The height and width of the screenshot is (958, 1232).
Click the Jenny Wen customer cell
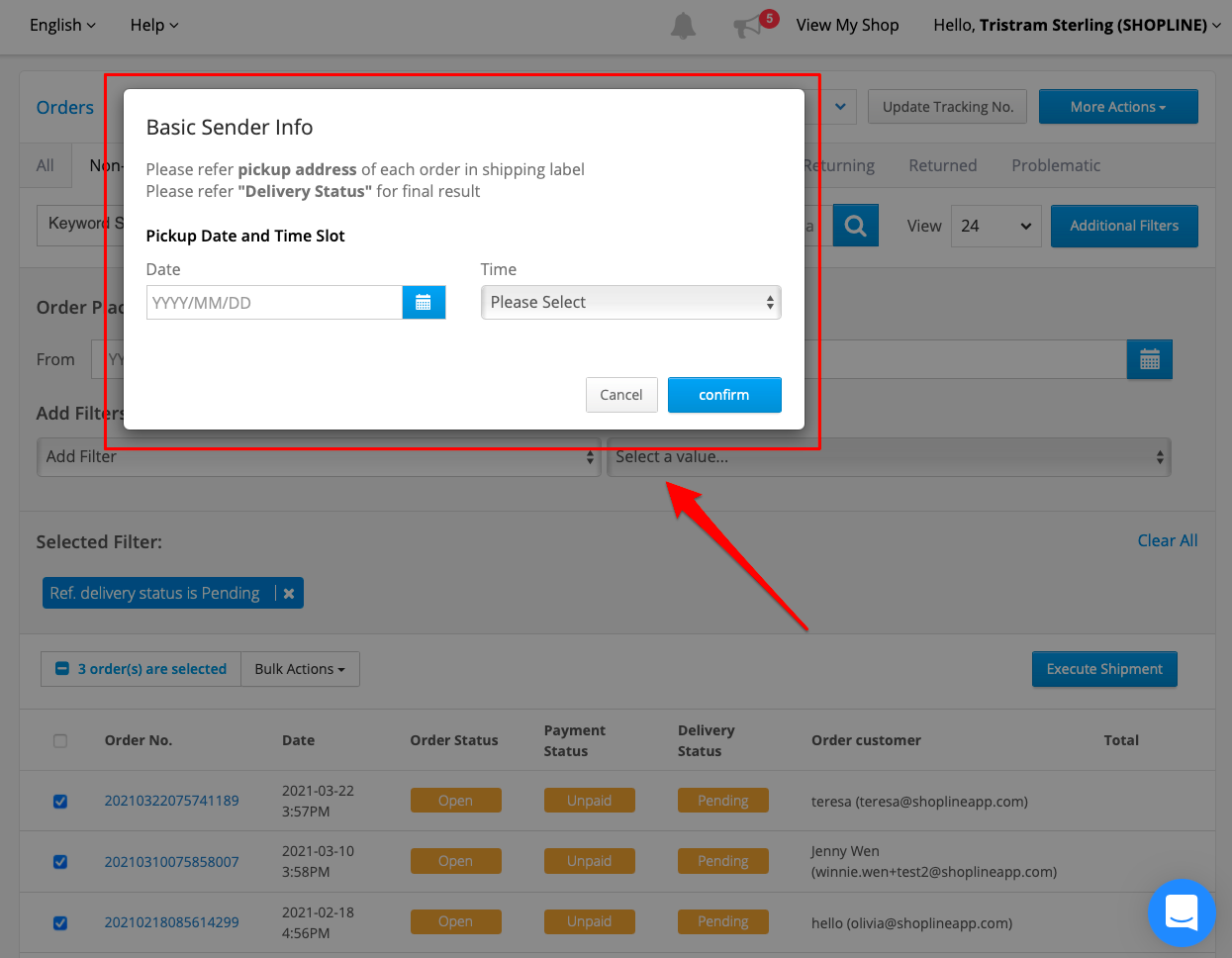(934, 862)
